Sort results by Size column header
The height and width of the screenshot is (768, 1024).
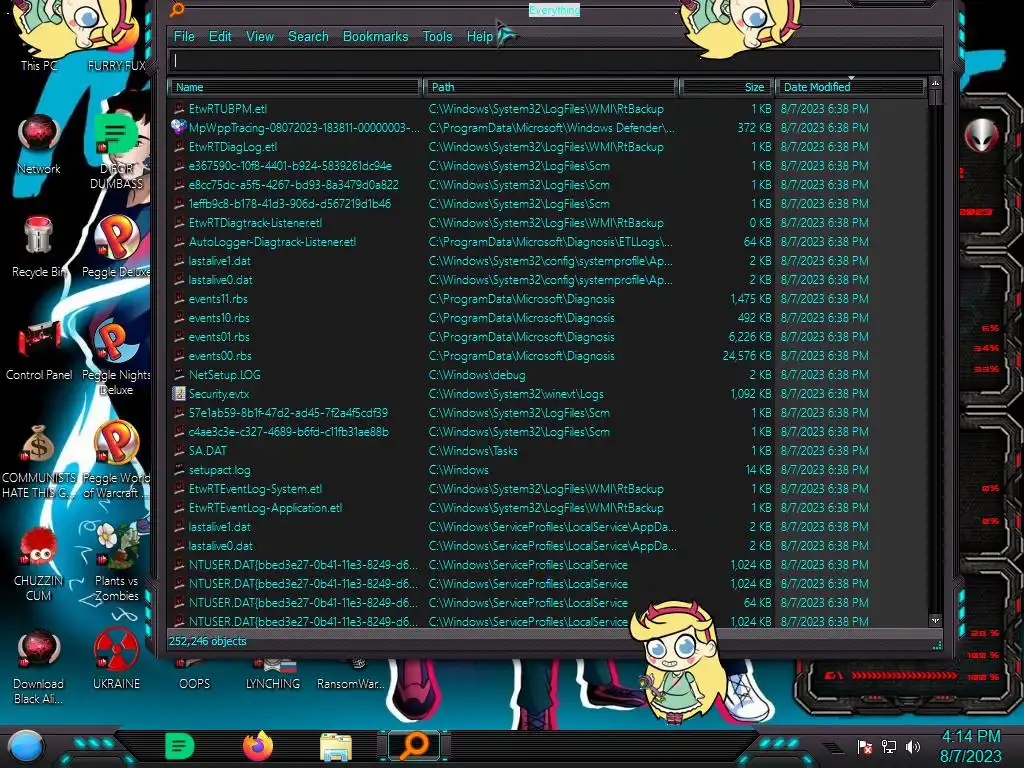[726, 87]
